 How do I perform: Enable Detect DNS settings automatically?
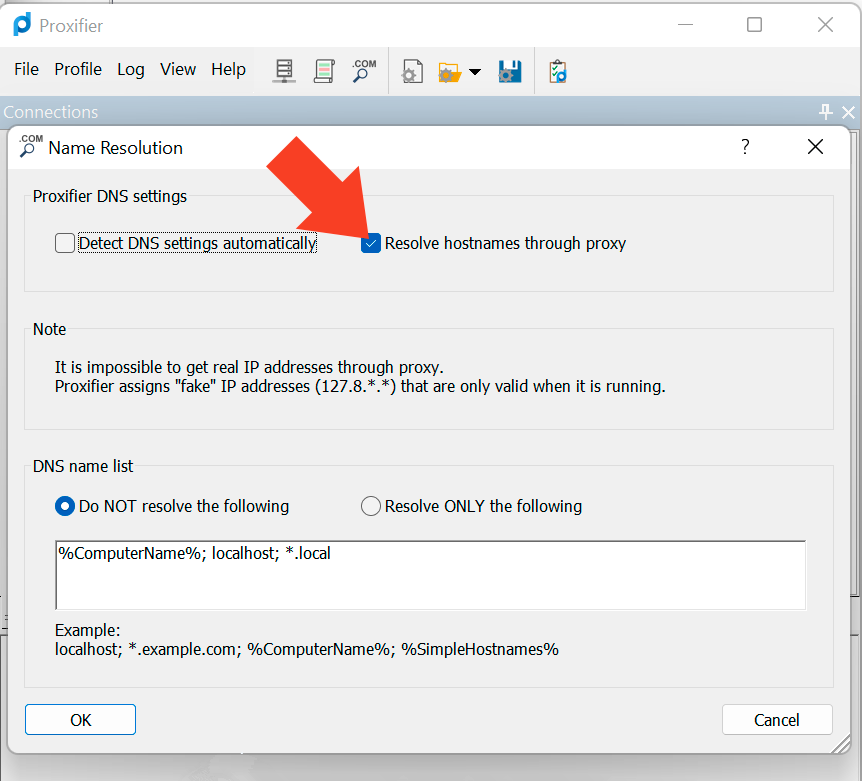(x=65, y=243)
